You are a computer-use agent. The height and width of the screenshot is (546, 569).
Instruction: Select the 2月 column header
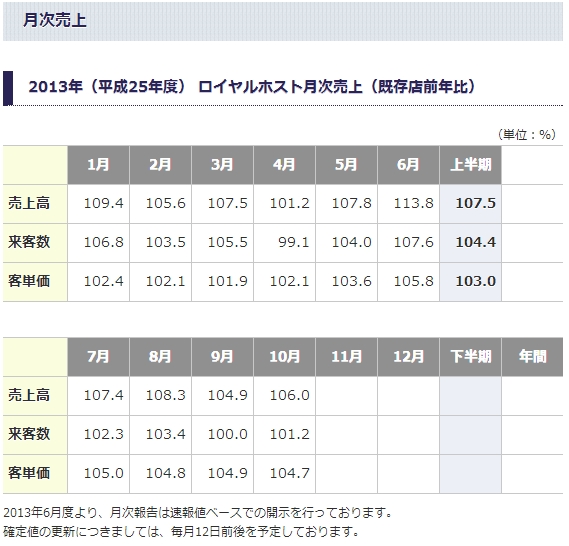pyautogui.click(x=160, y=165)
